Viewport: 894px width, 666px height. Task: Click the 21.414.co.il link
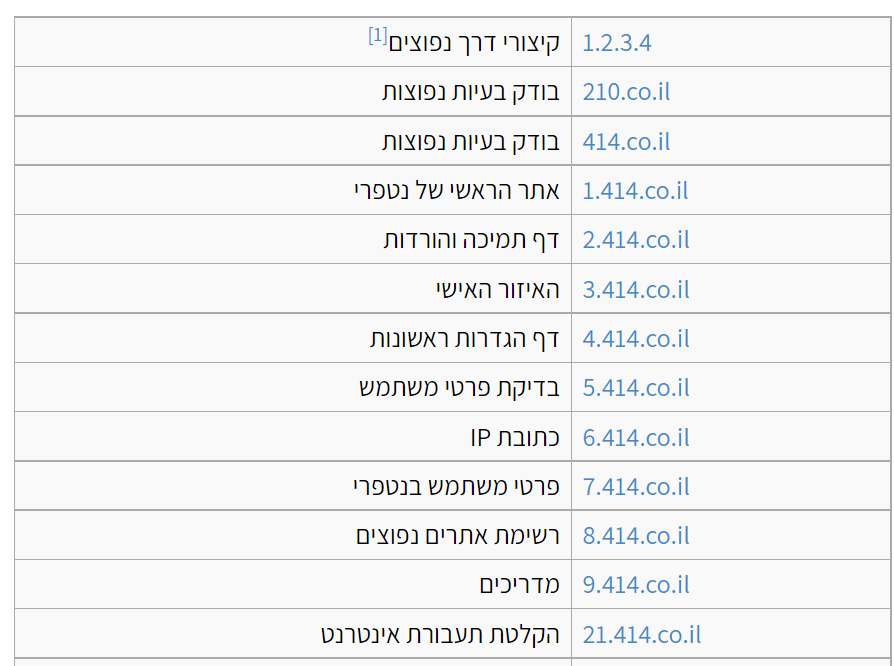(x=641, y=635)
